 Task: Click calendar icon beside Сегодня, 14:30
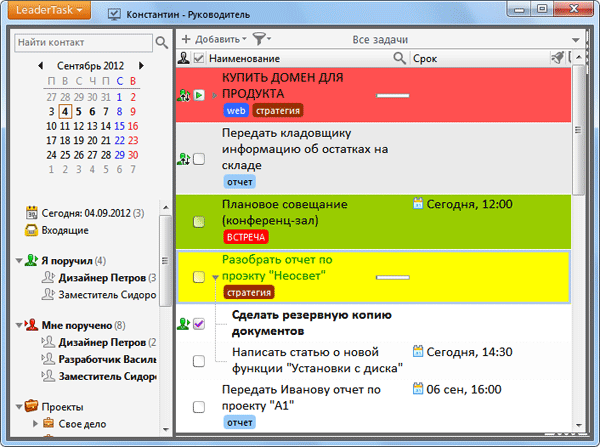pos(418,351)
